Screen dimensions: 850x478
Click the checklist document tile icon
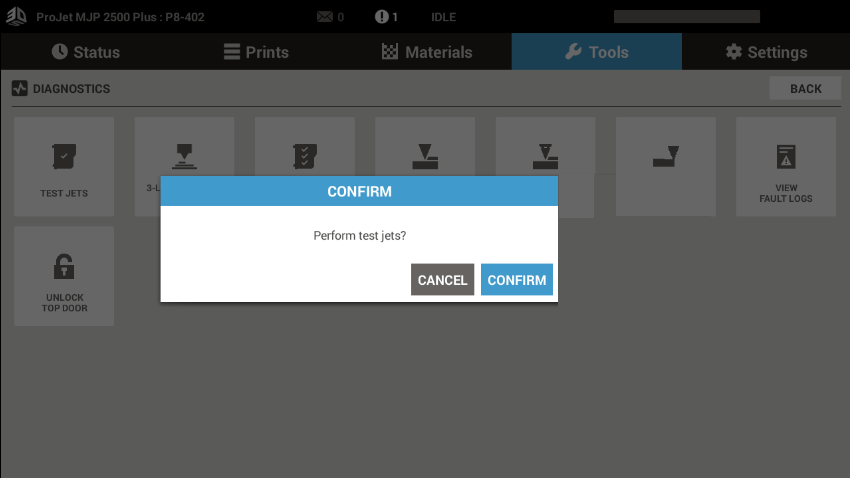coord(305,156)
